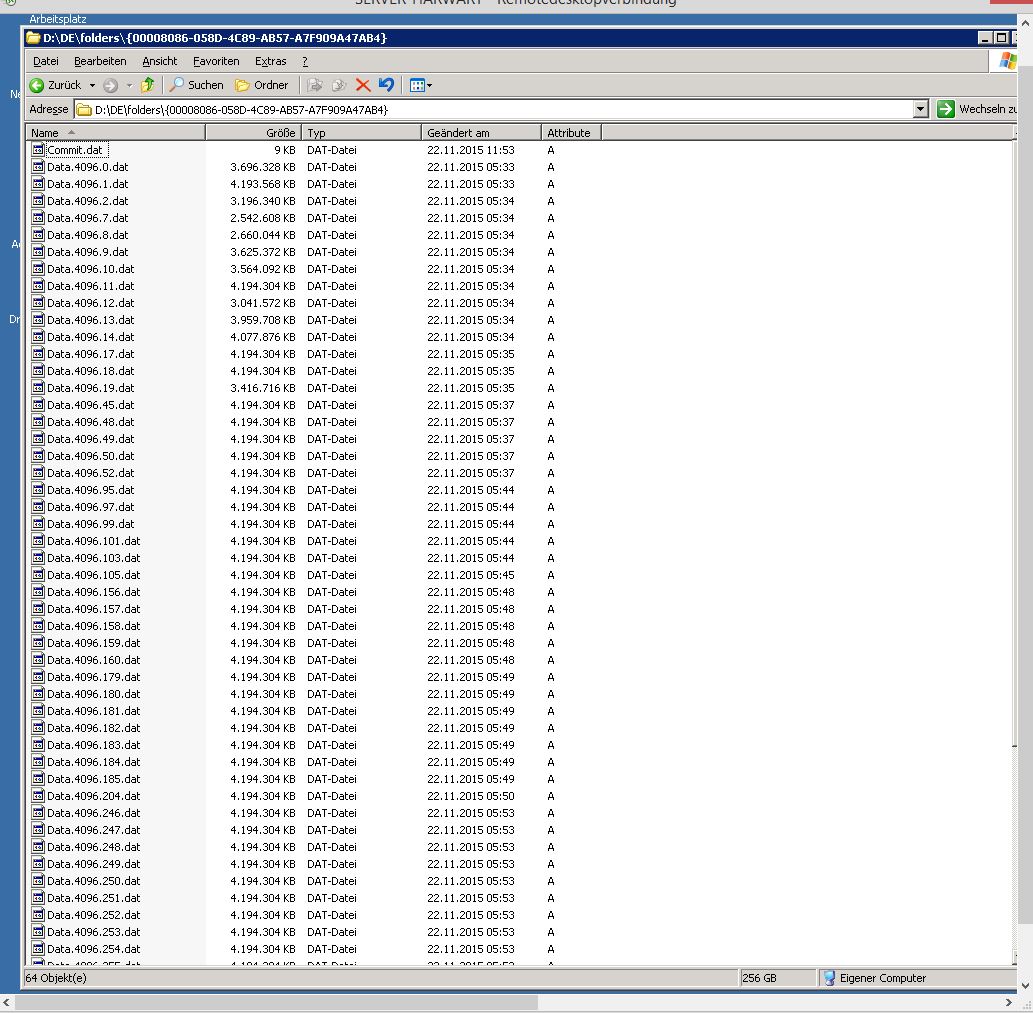Click inside the Adresse path field
1033x1013 pixels.
(x=500, y=109)
